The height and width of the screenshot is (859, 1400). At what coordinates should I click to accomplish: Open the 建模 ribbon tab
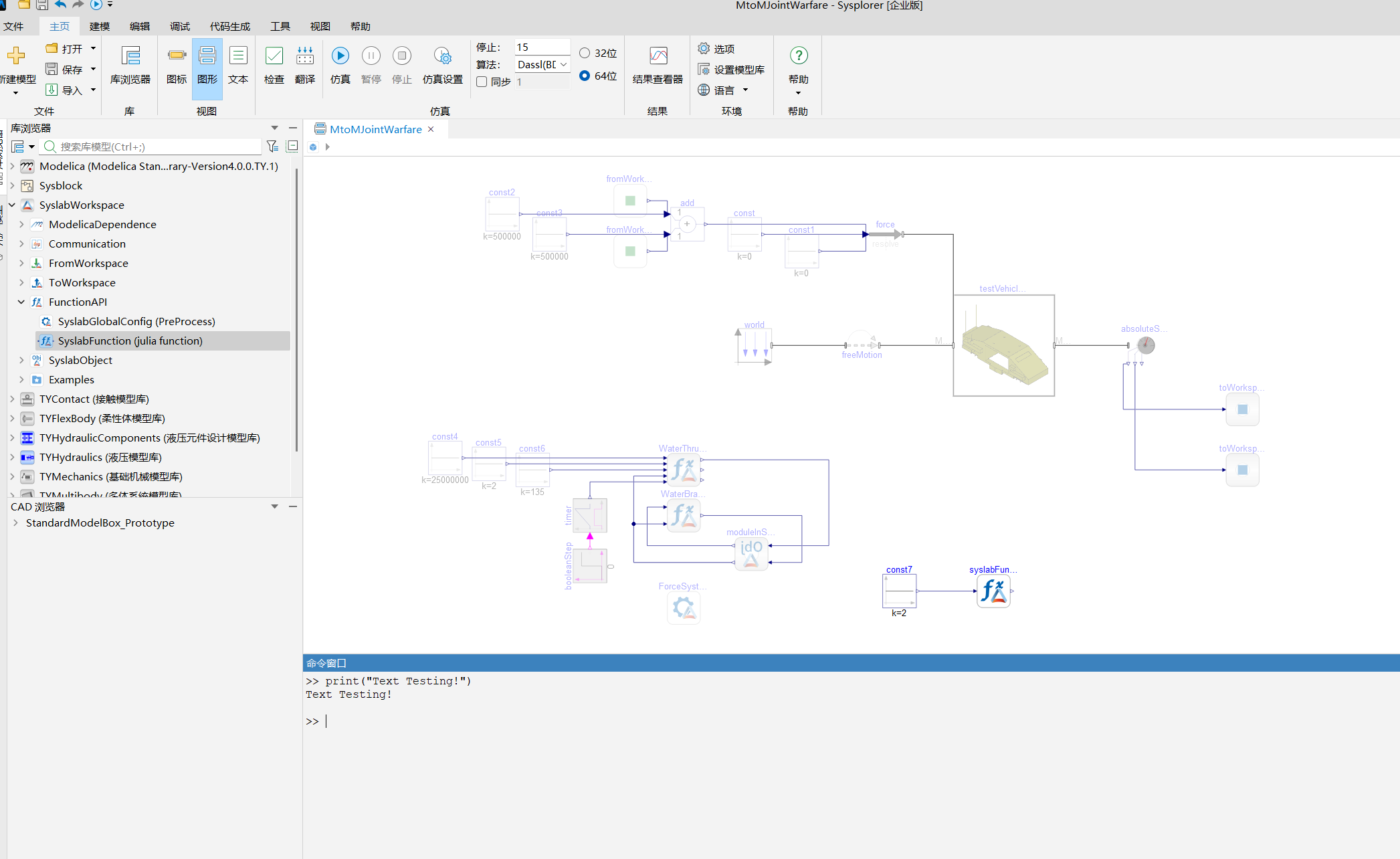click(x=100, y=27)
